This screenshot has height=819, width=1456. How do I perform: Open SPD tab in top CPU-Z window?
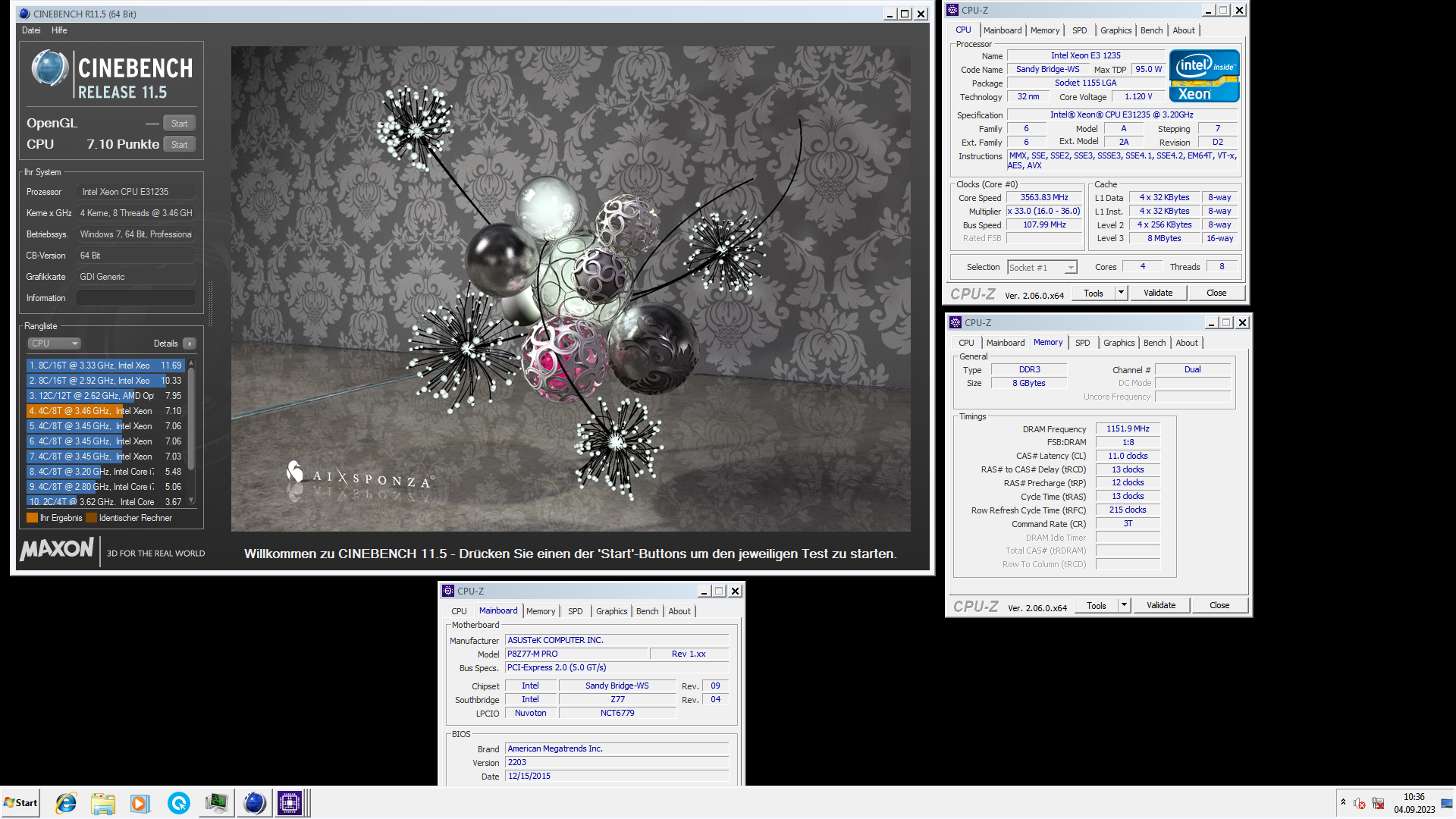[1079, 30]
